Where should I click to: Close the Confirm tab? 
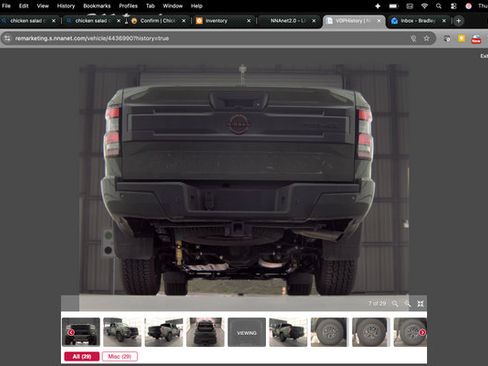tap(184, 21)
